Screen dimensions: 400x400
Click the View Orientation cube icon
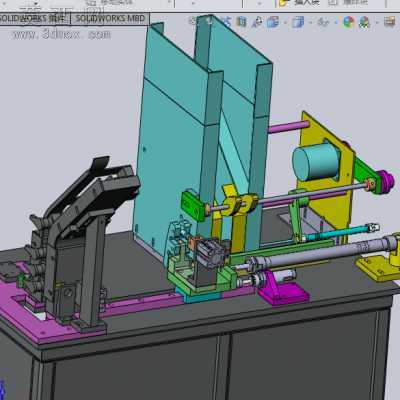click(273, 22)
